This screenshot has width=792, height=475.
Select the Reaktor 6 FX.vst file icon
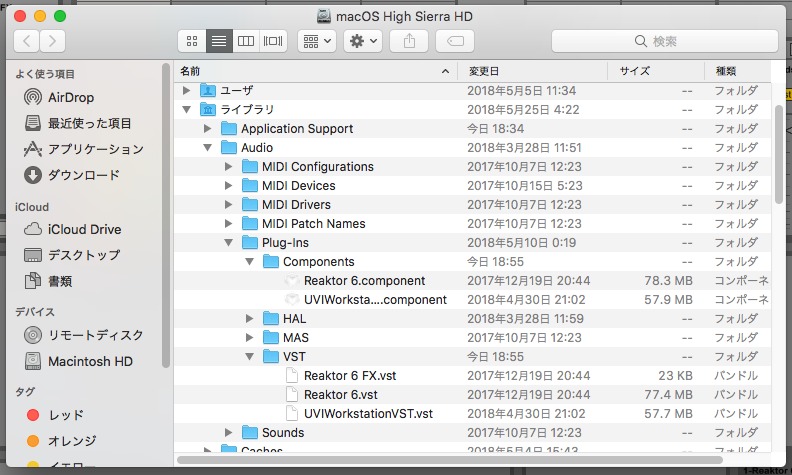[x=292, y=375]
